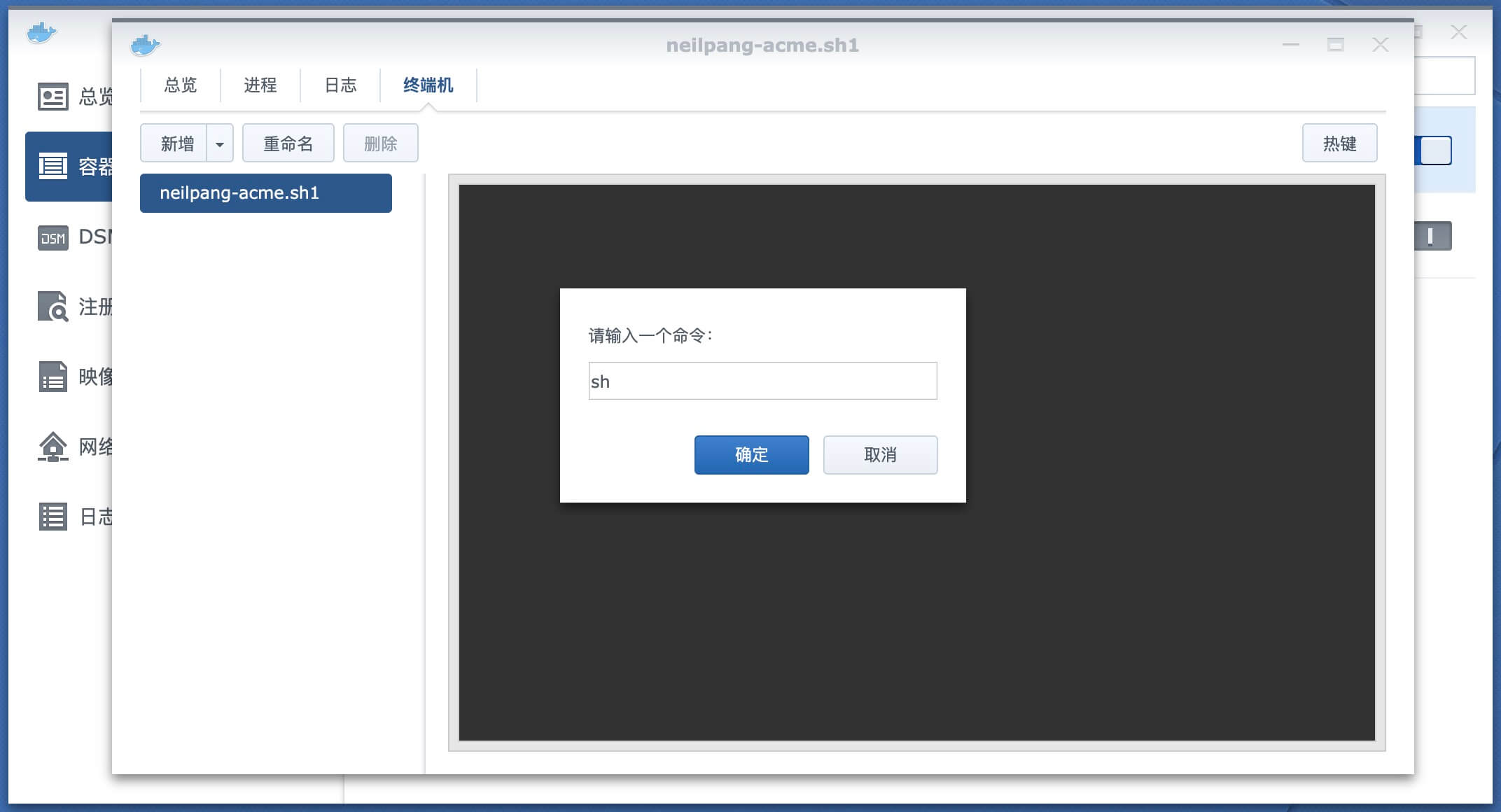Click the Registry search icon

tap(53, 307)
